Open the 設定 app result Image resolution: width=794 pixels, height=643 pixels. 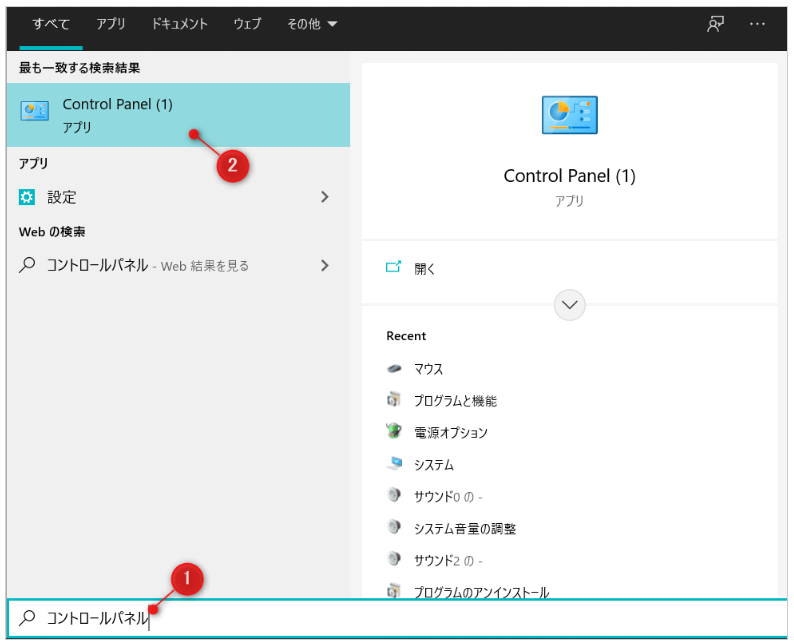pyautogui.click(x=178, y=197)
